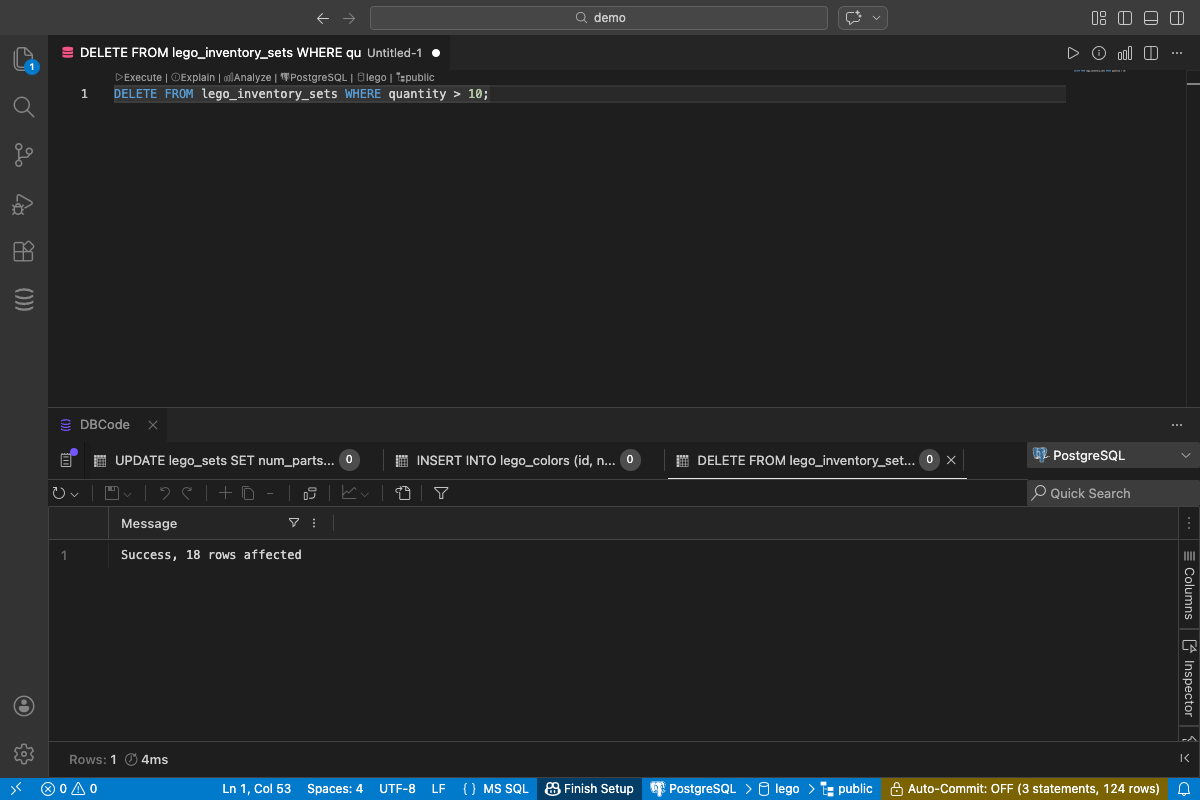Image resolution: width=1200 pixels, height=800 pixels.
Task: Undo changes using the undo arrow icon
Action: 165,493
